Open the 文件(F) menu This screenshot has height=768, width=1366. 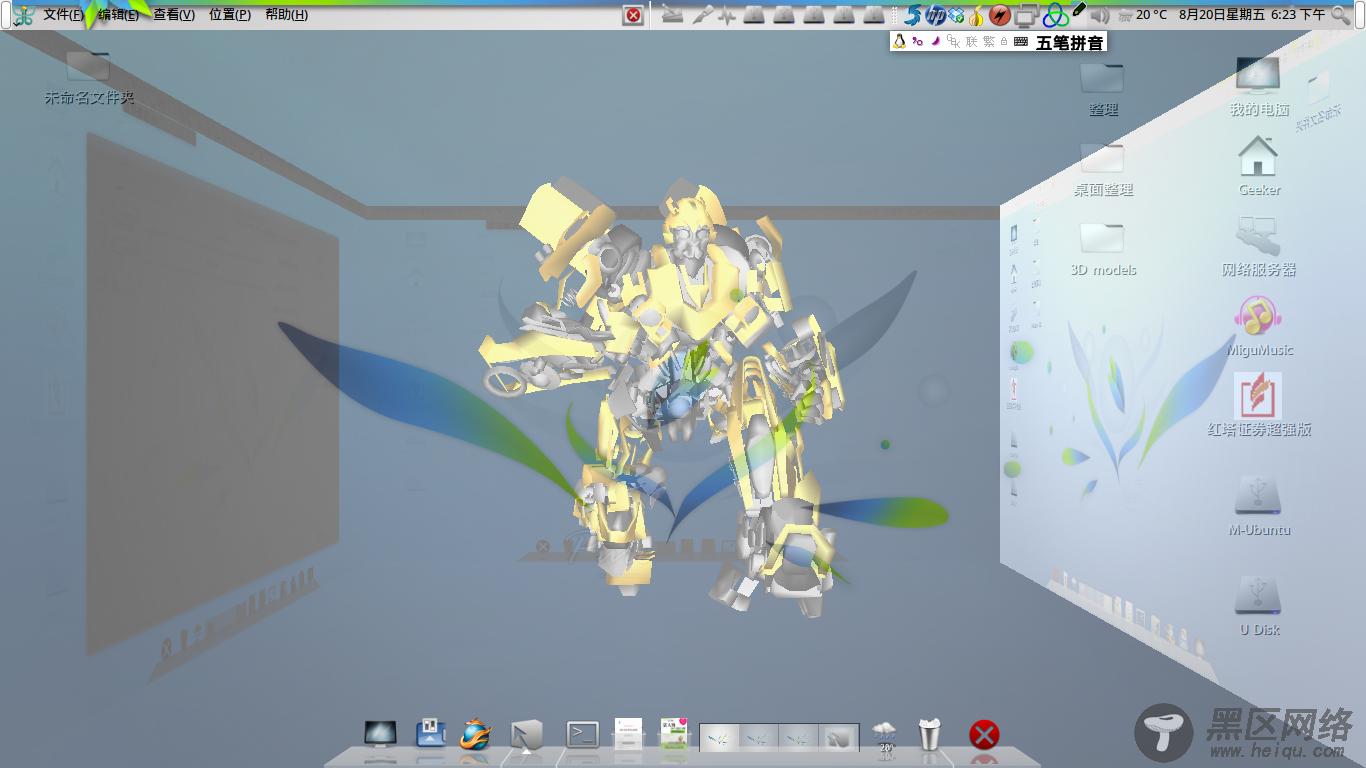(63, 15)
